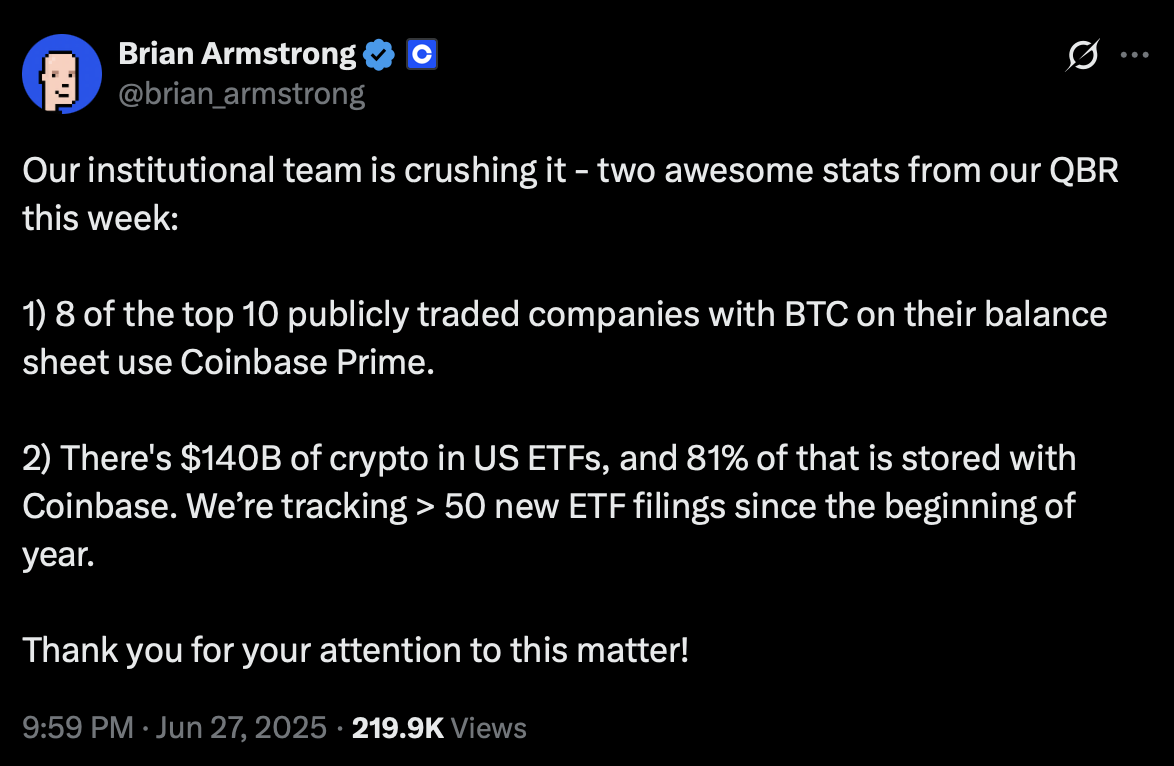1174x766 pixels.
Task: Click the "$140B" figure in the post
Action: (231, 458)
